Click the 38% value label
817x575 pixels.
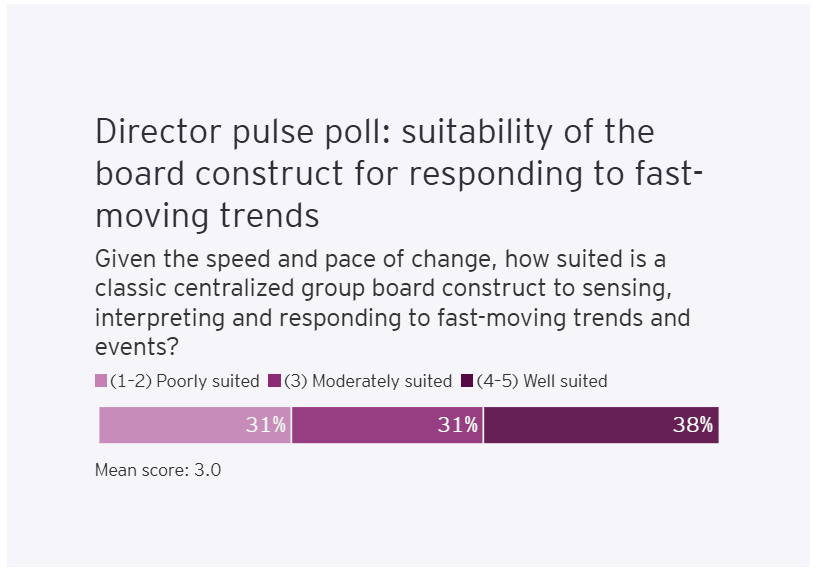[693, 425]
